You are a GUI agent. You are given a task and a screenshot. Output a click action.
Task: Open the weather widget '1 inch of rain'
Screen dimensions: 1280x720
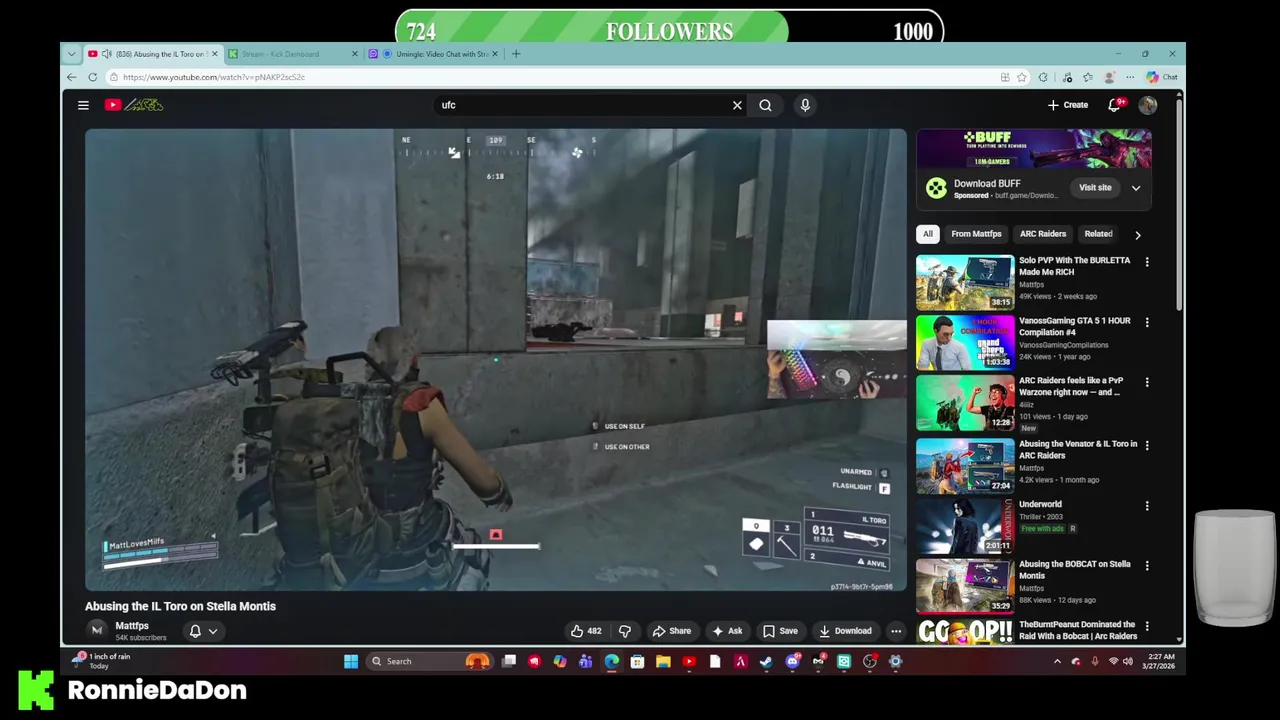(x=103, y=661)
